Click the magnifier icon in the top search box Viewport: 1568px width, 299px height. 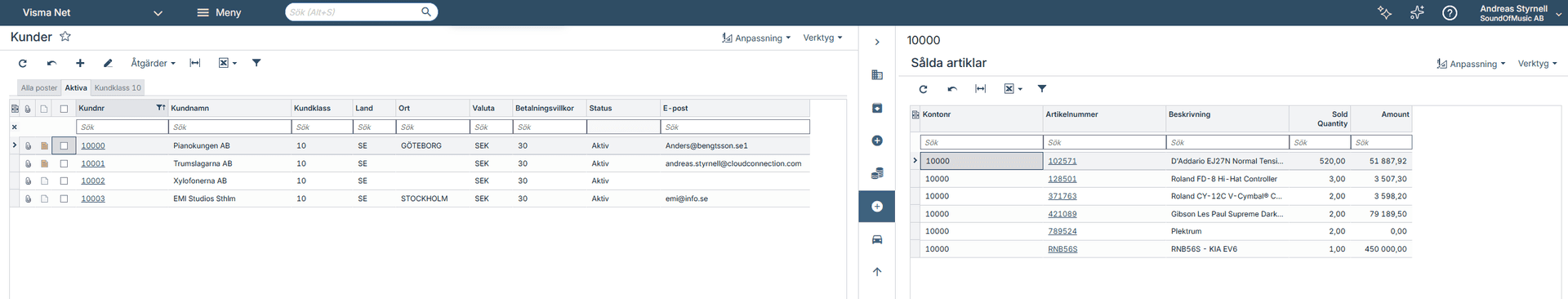pyautogui.click(x=426, y=12)
